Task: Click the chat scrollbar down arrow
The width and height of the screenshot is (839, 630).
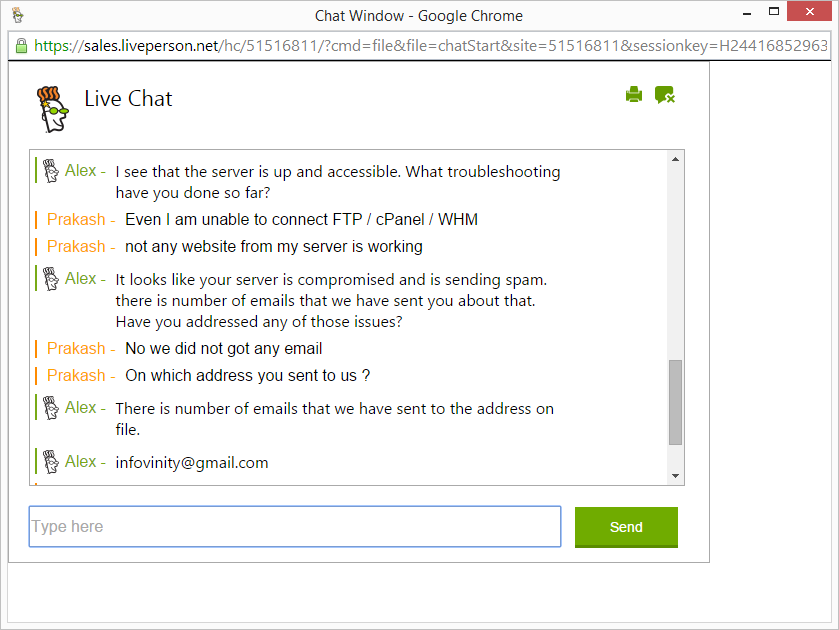Action: (x=675, y=476)
